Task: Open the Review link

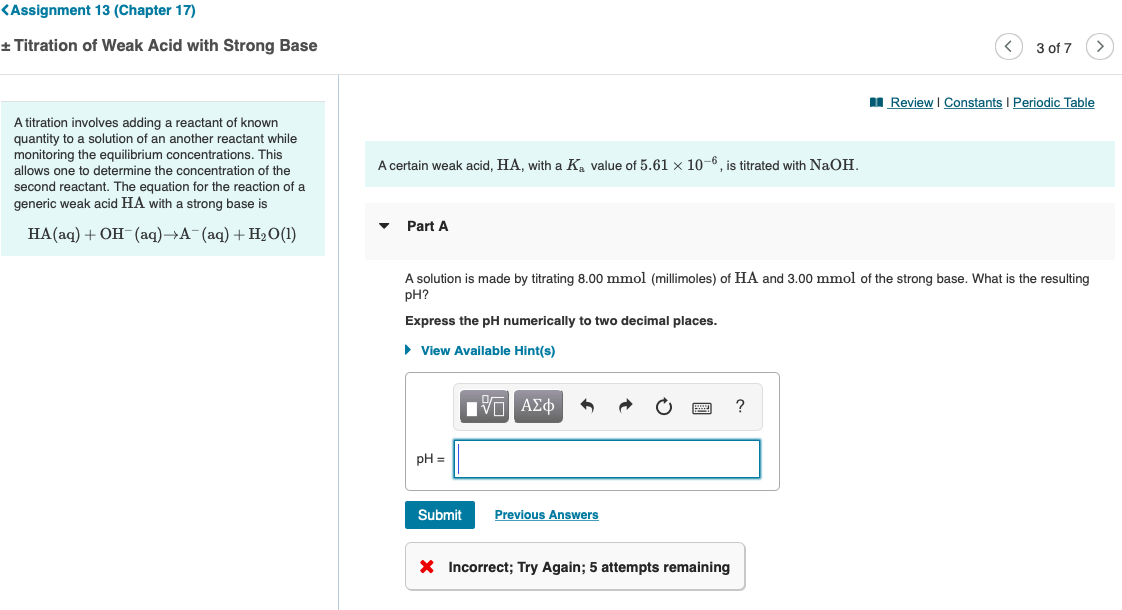Action: click(910, 102)
